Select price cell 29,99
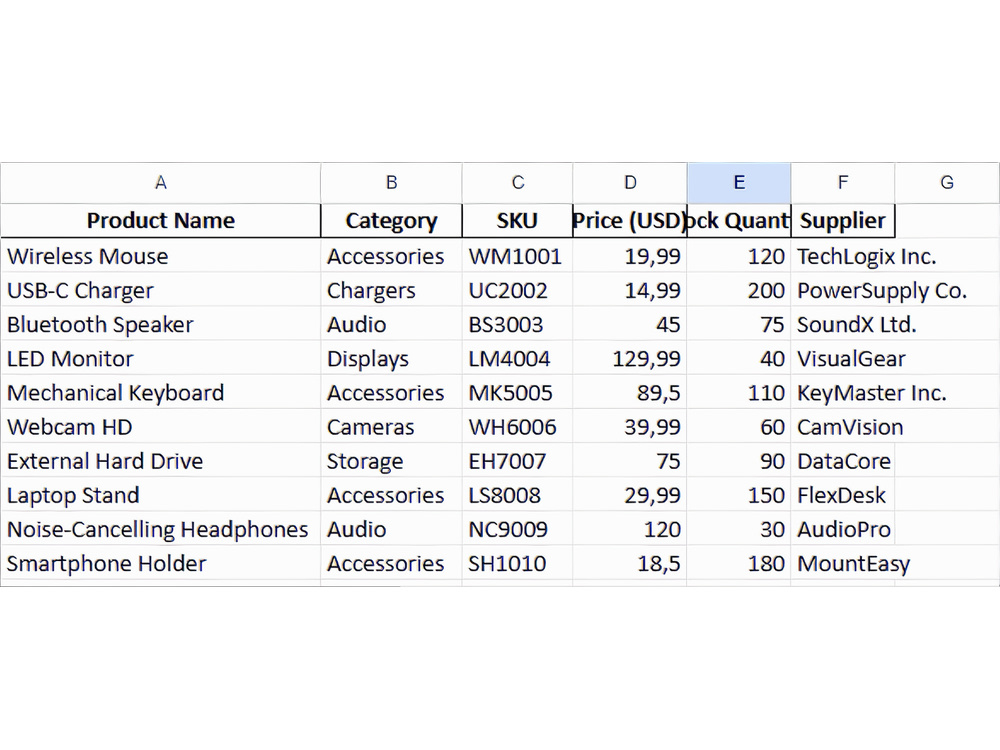The image size is (1000, 750). click(x=630, y=496)
